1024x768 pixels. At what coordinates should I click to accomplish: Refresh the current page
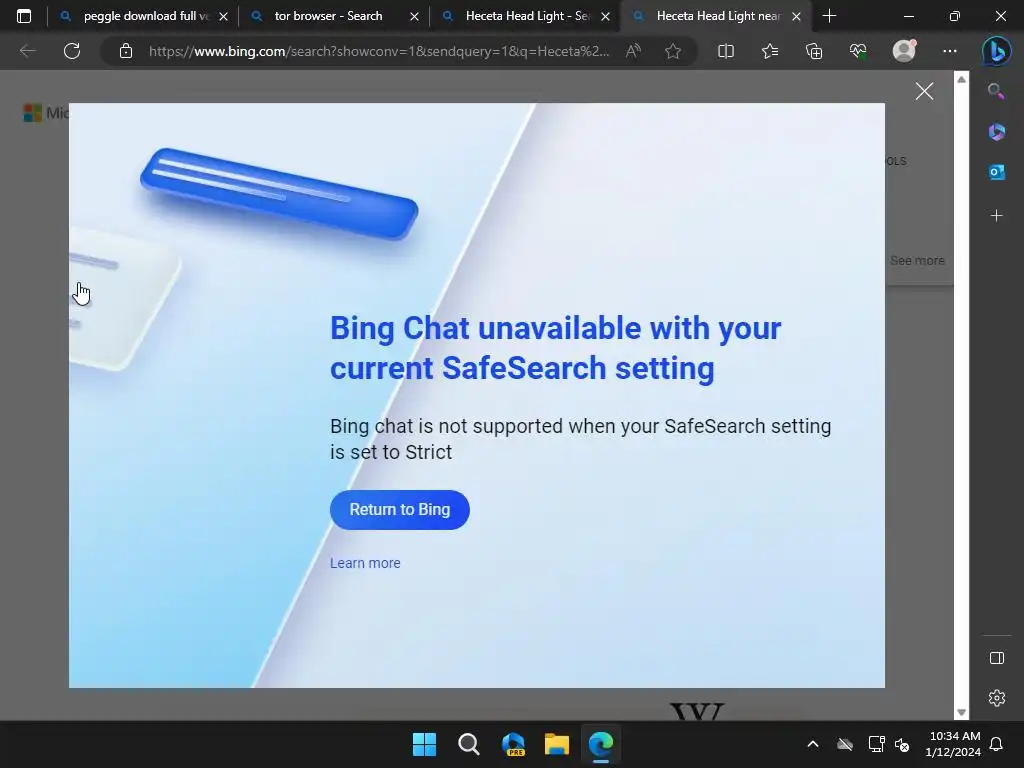click(x=72, y=51)
